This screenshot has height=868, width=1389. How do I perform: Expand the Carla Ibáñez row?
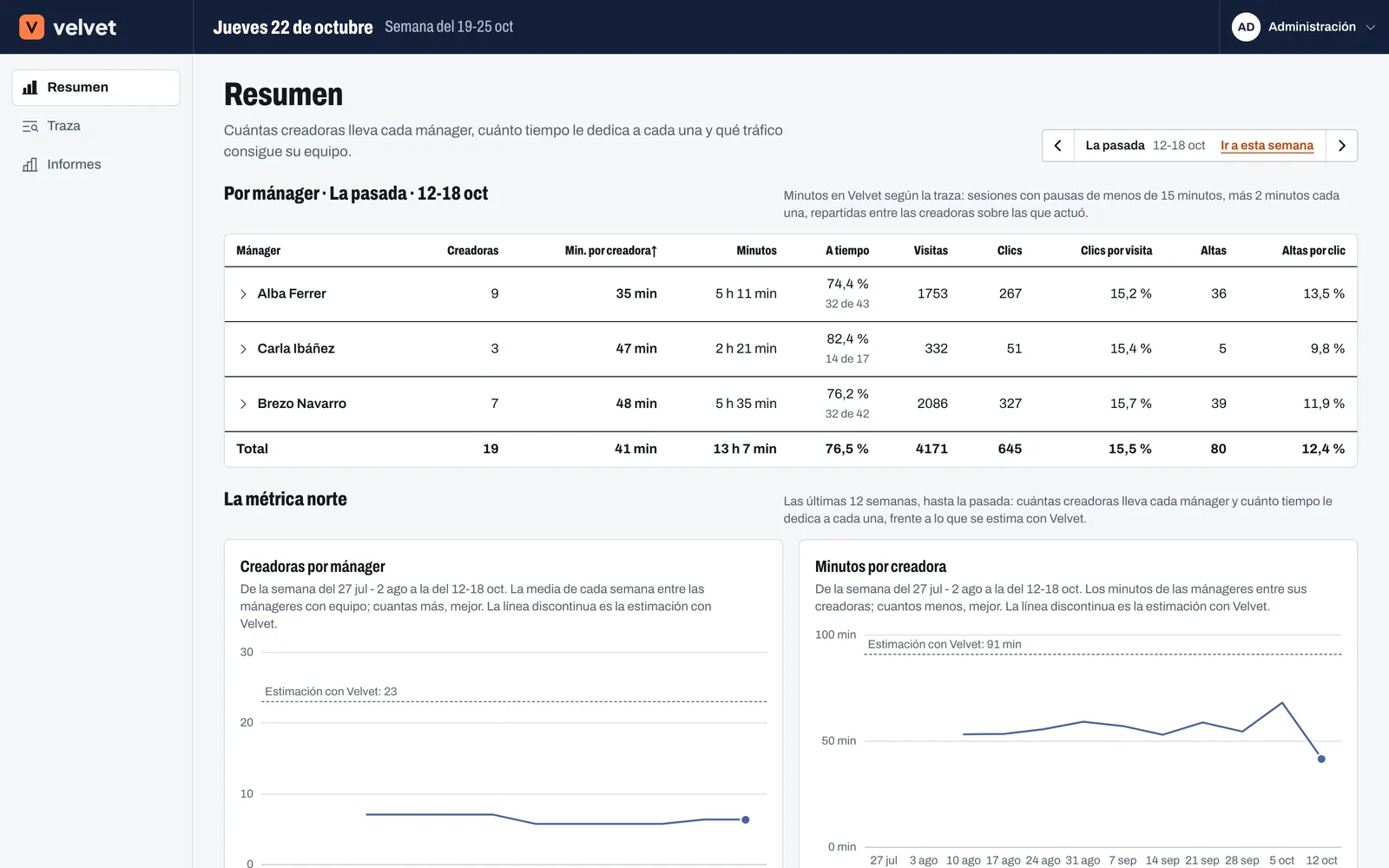(x=243, y=349)
